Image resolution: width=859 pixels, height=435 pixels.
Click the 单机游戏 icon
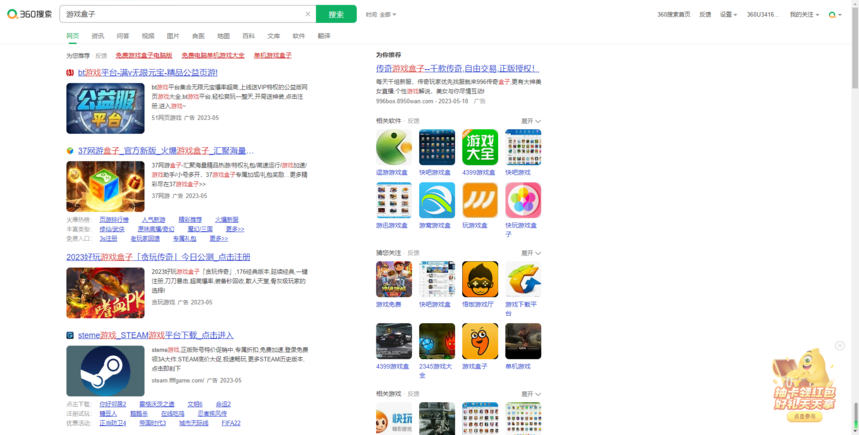(523, 341)
